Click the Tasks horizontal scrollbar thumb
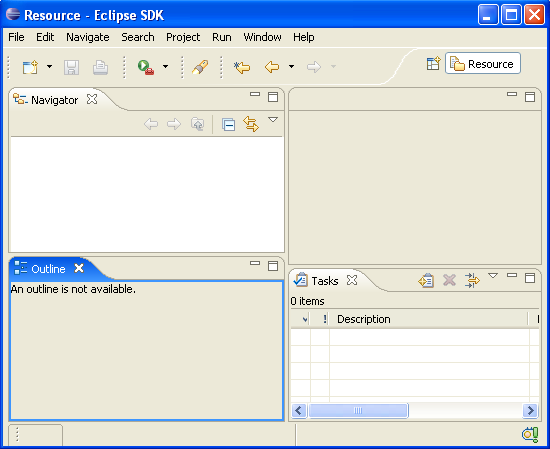Image resolution: width=550 pixels, height=449 pixels. [358, 410]
